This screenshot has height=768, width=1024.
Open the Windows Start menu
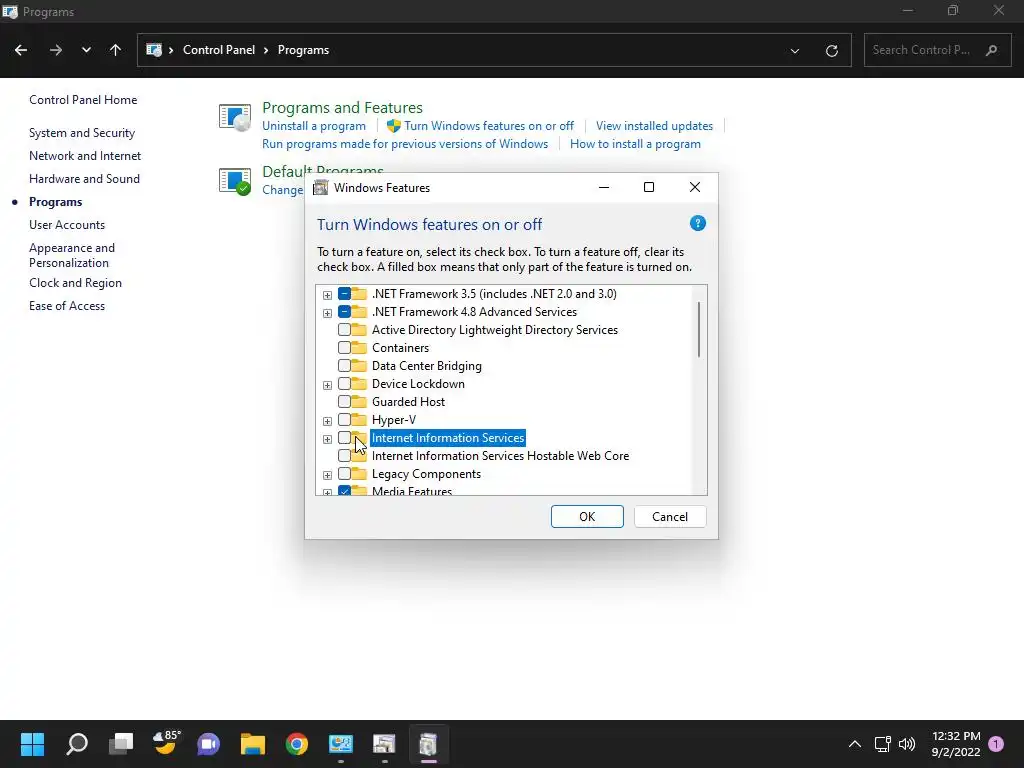point(32,744)
